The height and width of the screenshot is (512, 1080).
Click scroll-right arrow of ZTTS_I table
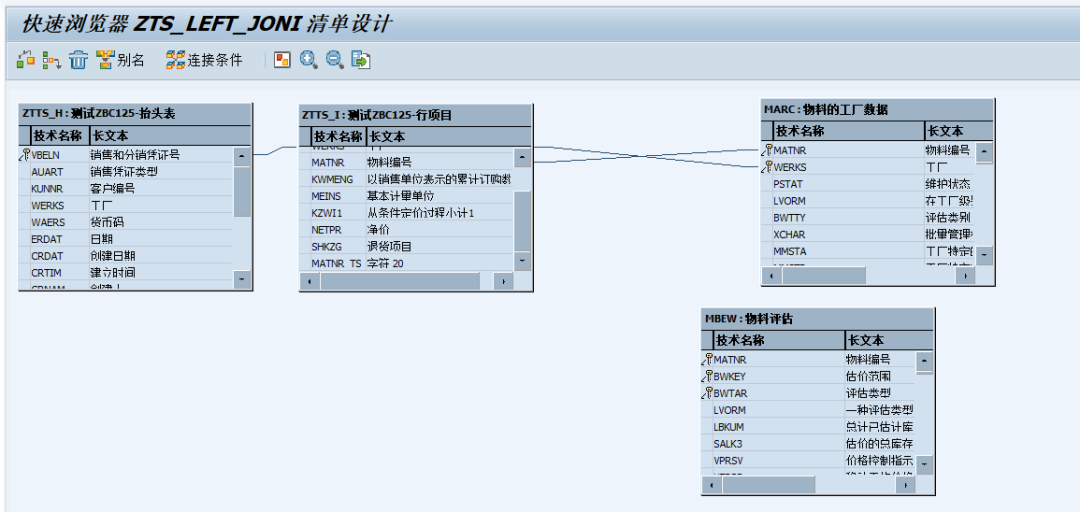[x=504, y=281]
